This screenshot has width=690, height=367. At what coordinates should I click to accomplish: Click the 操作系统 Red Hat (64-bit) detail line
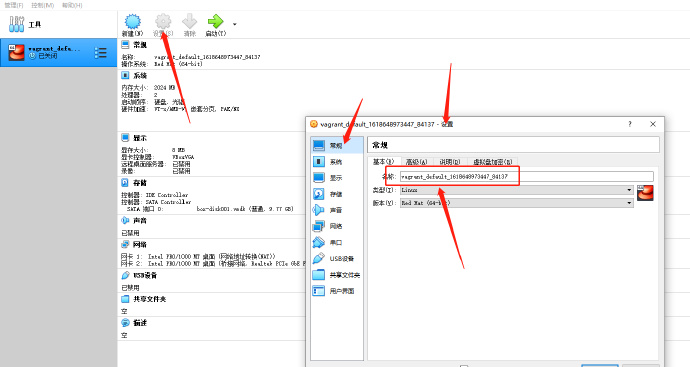coord(162,64)
